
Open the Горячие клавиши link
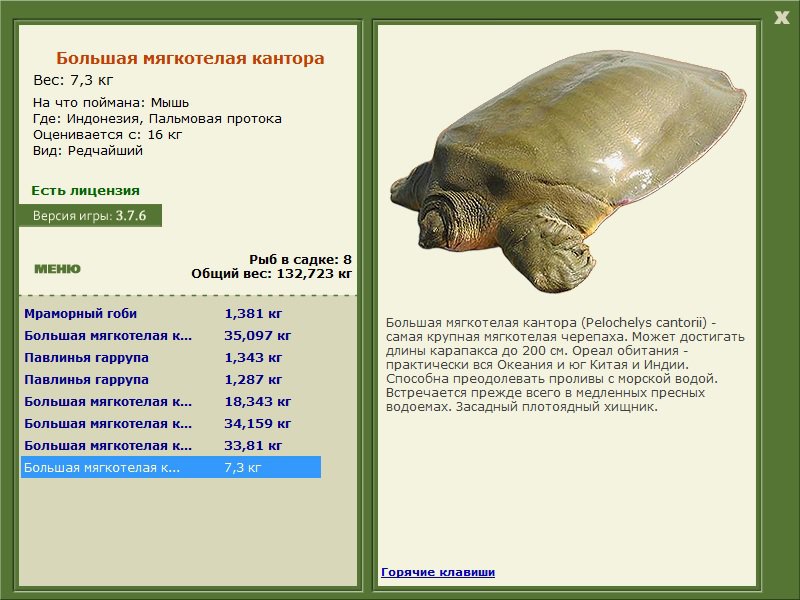pyautogui.click(x=438, y=572)
